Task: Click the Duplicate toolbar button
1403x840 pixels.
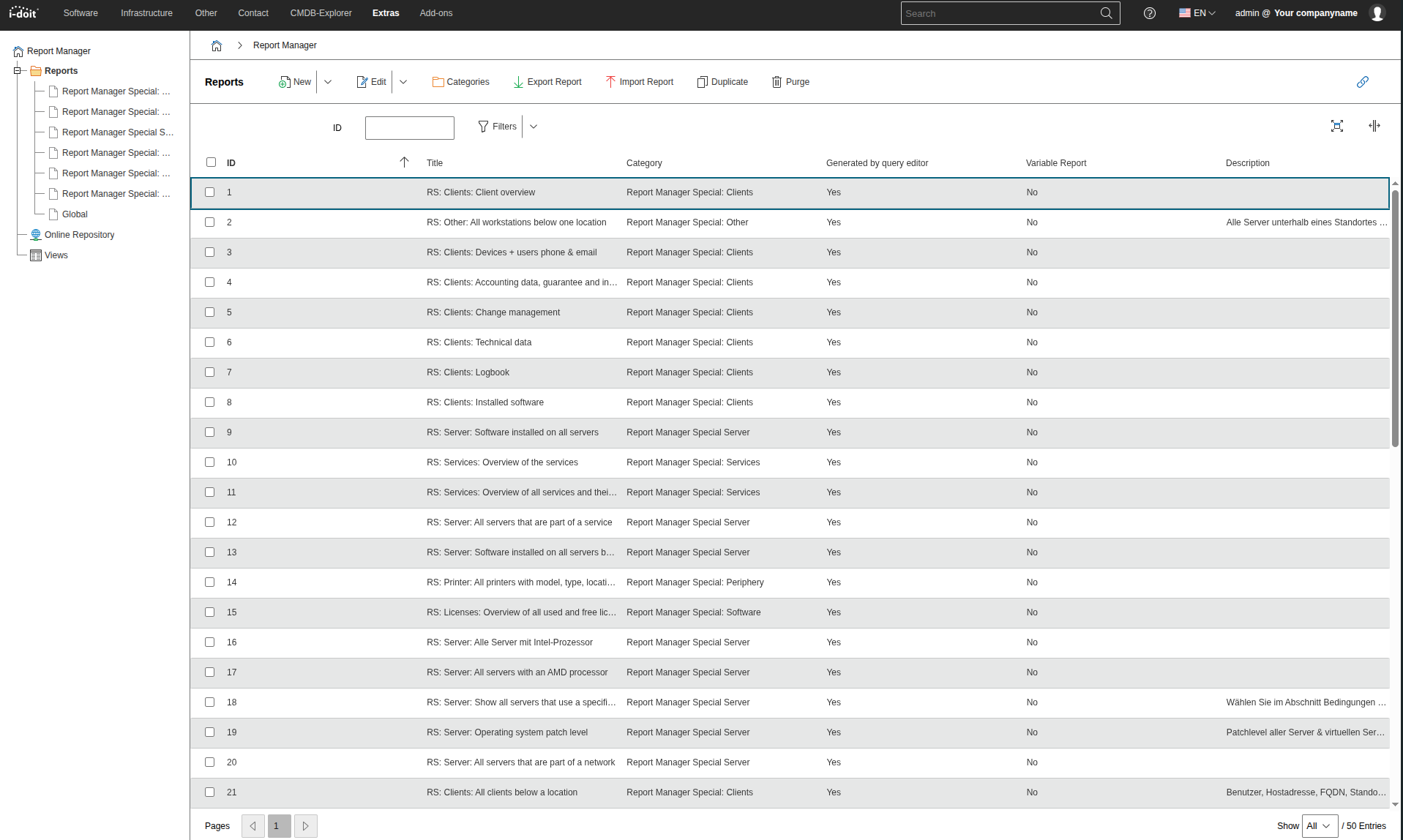Action: (x=722, y=82)
